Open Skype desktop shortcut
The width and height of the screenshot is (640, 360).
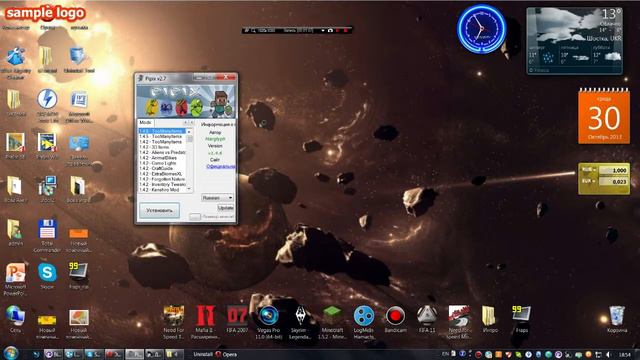point(47,276)
